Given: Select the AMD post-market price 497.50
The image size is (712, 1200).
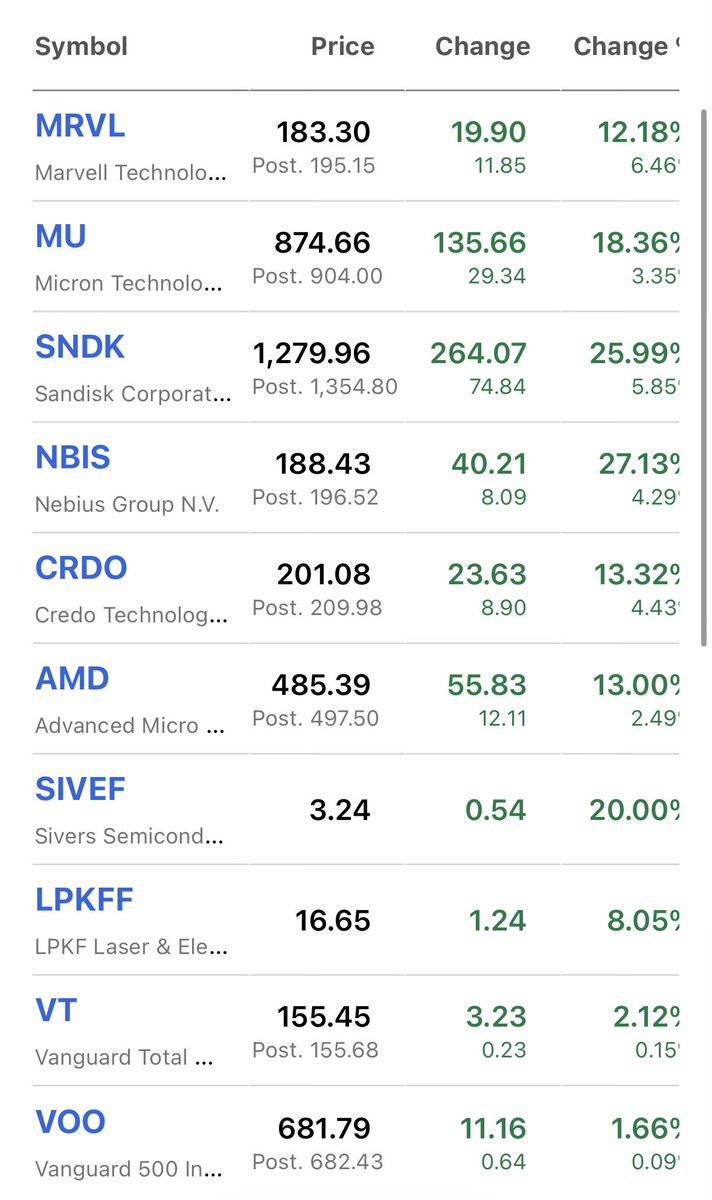Looking at the screenshot, I should point(315,719).
